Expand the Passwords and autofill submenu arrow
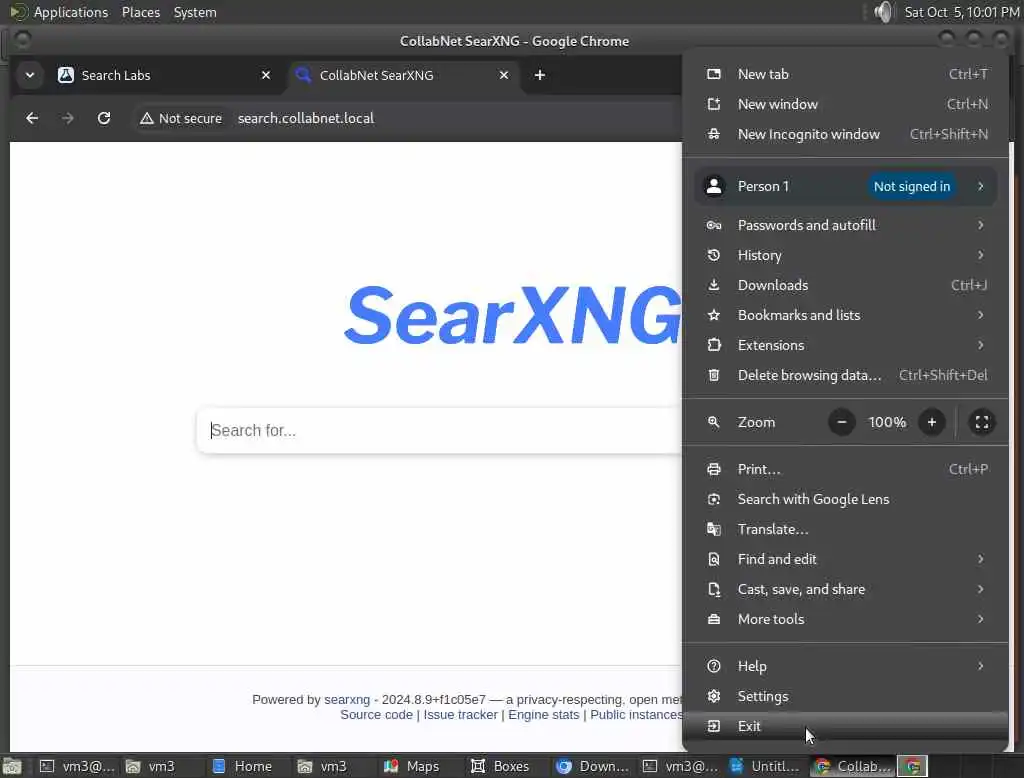 [x=980, y=225]
